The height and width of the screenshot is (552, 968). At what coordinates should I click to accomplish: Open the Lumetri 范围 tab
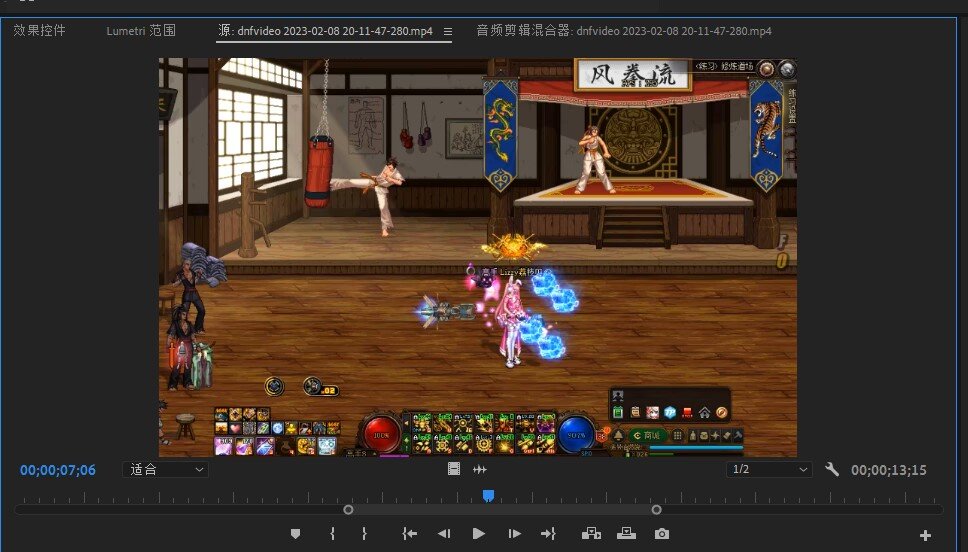coord(141,30)
